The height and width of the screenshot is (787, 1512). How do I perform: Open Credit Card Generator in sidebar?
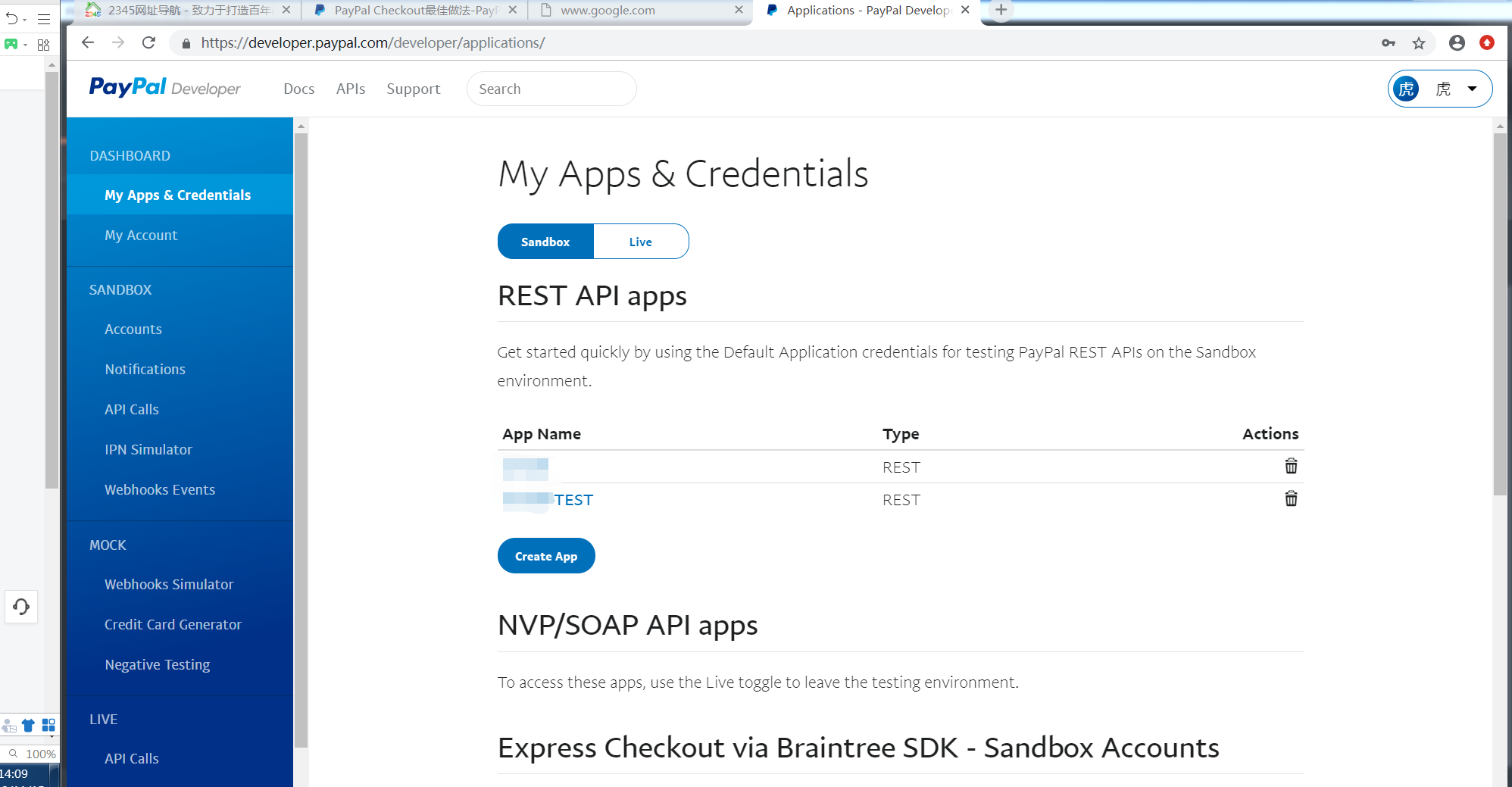tap(173, 624)
